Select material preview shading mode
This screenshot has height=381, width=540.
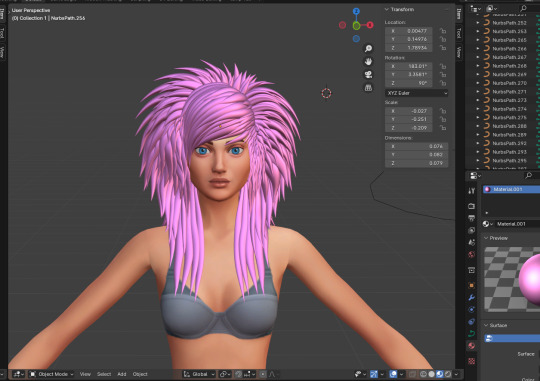pyautogui.click(x=440, y=374)
